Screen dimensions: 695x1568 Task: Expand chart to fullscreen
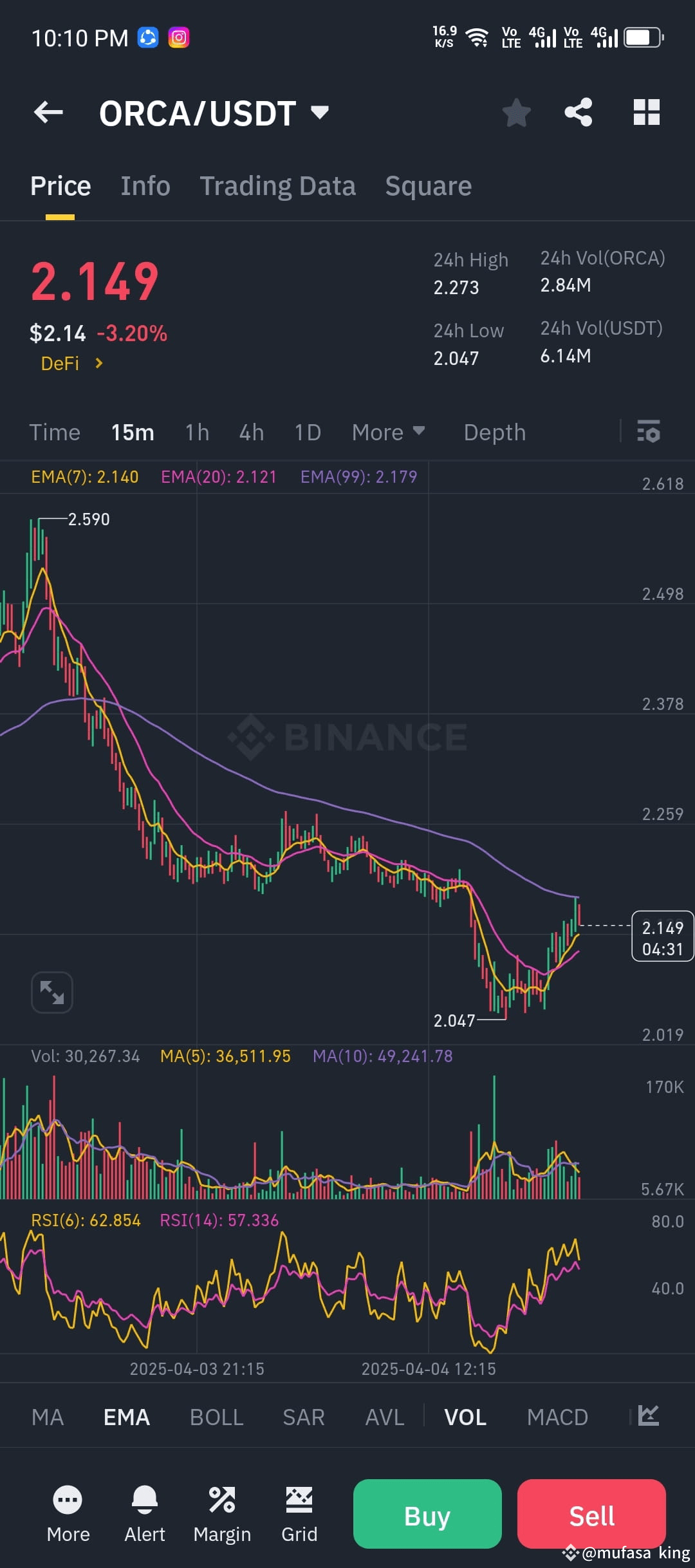(x=52, y=992)
